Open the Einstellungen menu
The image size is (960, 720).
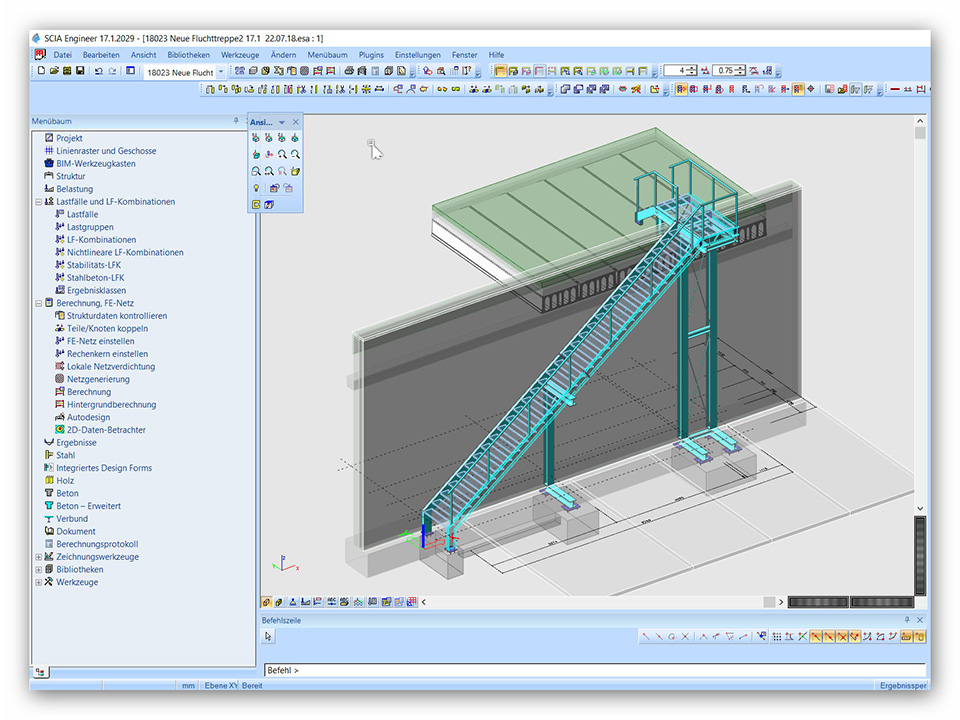(x=417, y=55)
